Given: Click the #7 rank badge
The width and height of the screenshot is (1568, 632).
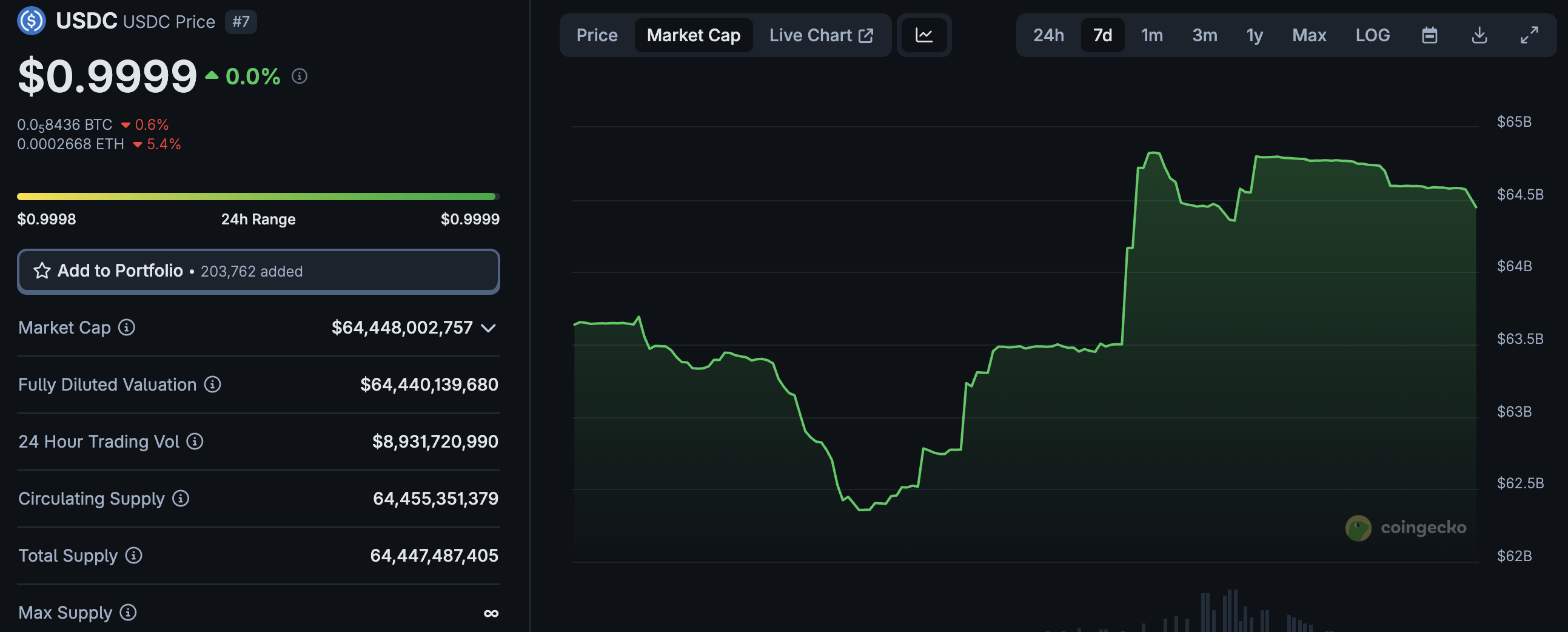Looking at the screenshot, I should coord(241,22).
